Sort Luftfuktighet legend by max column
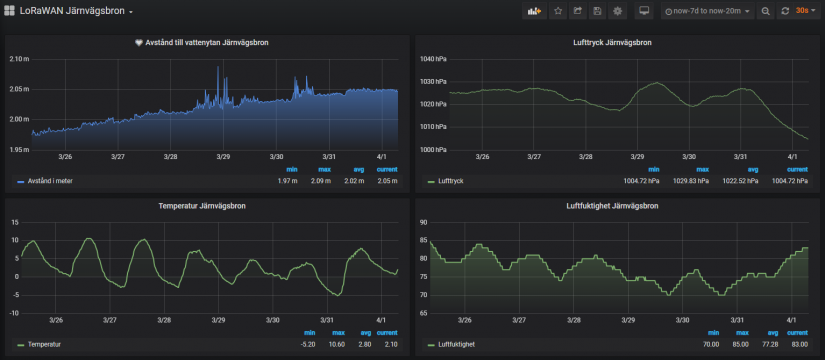Viewport: 825px width, 360px height. pos(743,333)
